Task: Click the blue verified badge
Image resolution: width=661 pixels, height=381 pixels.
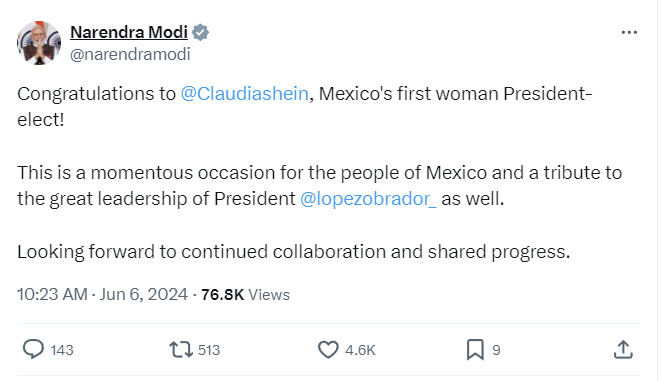Action: pos(200,32)
